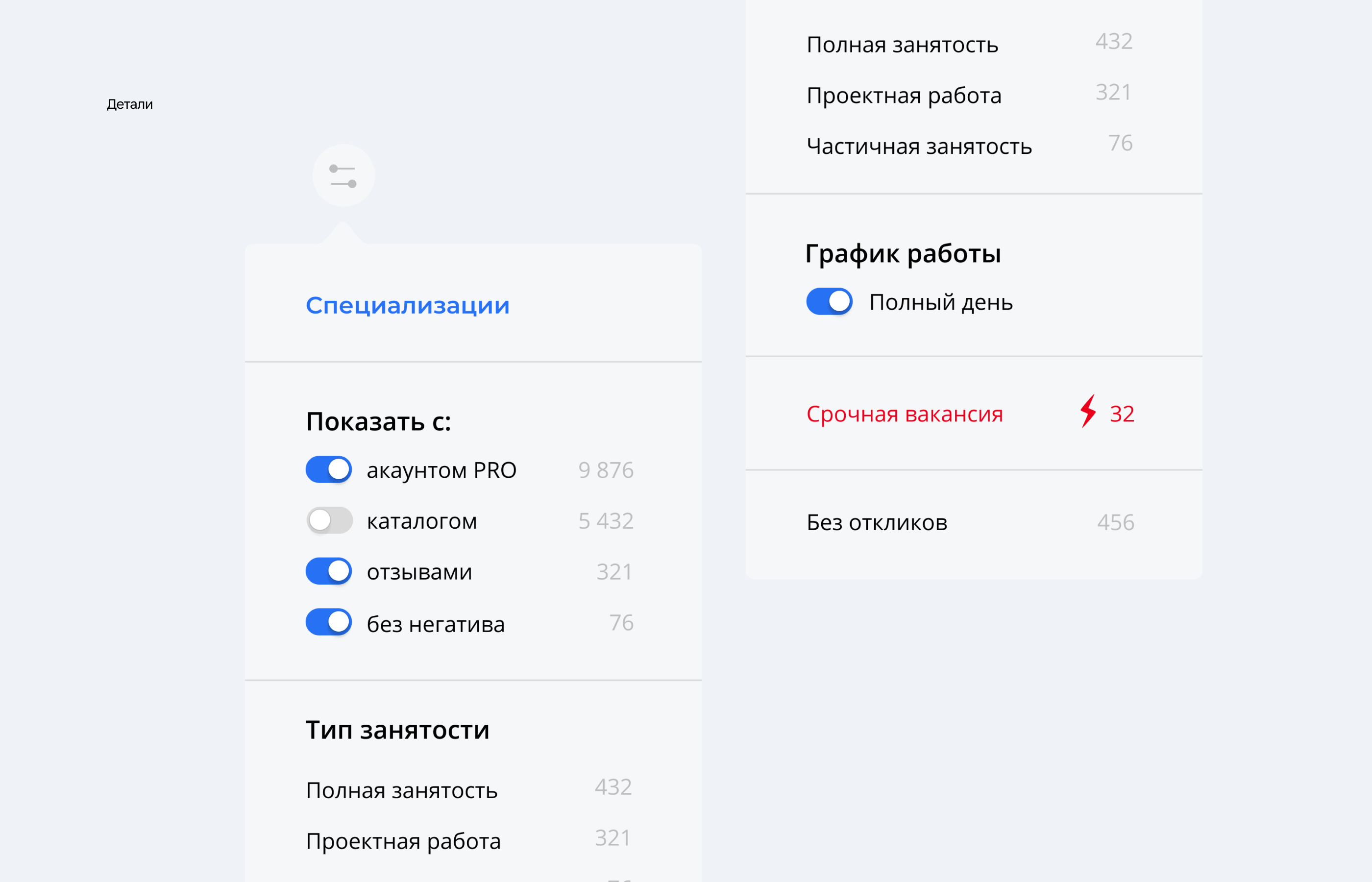Select Проектная работа in the left panel
This screenshot has height=882, width=1372.
pyautogui.click(x=403, y=841)
